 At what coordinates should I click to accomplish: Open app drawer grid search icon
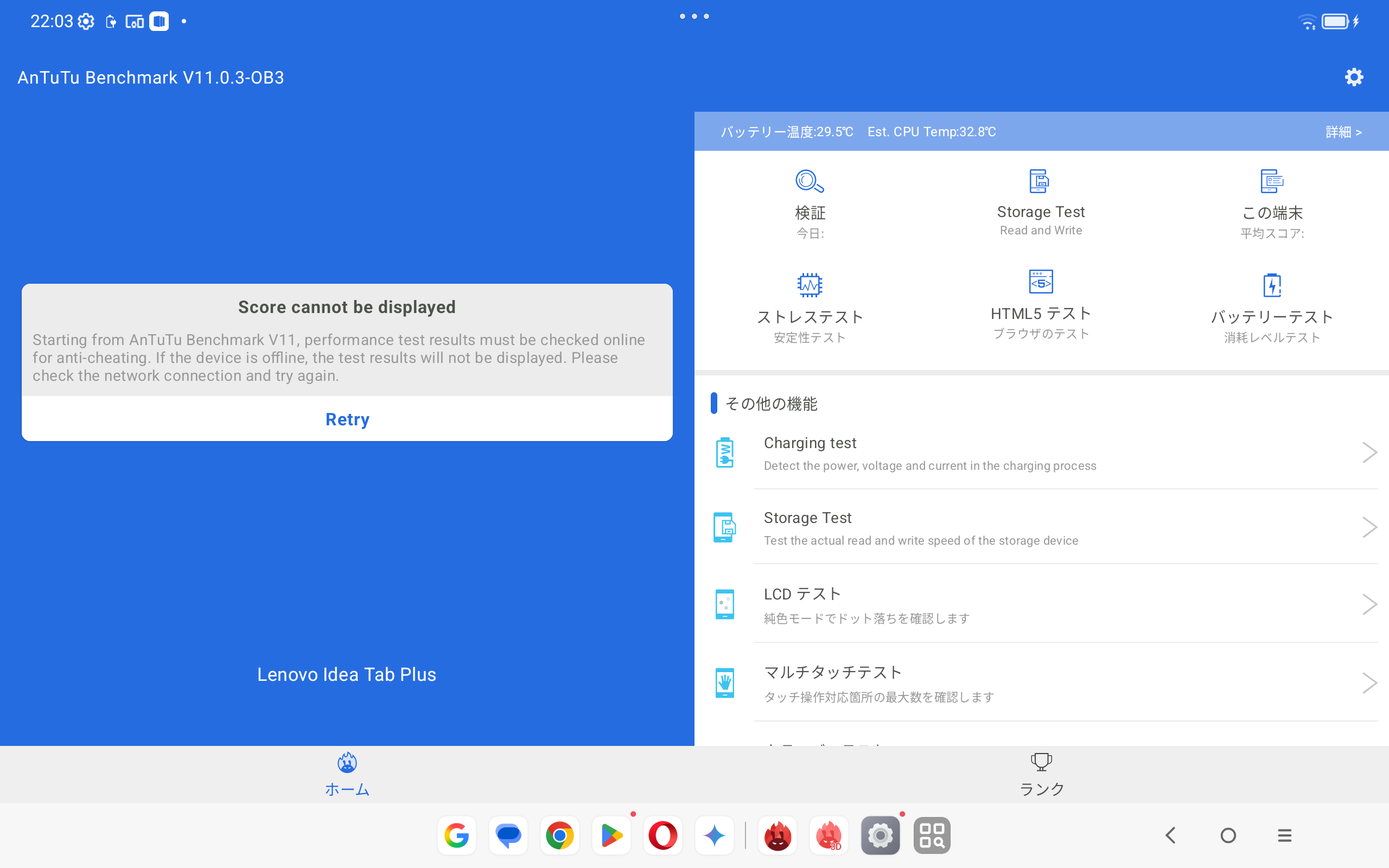[932, 835]
